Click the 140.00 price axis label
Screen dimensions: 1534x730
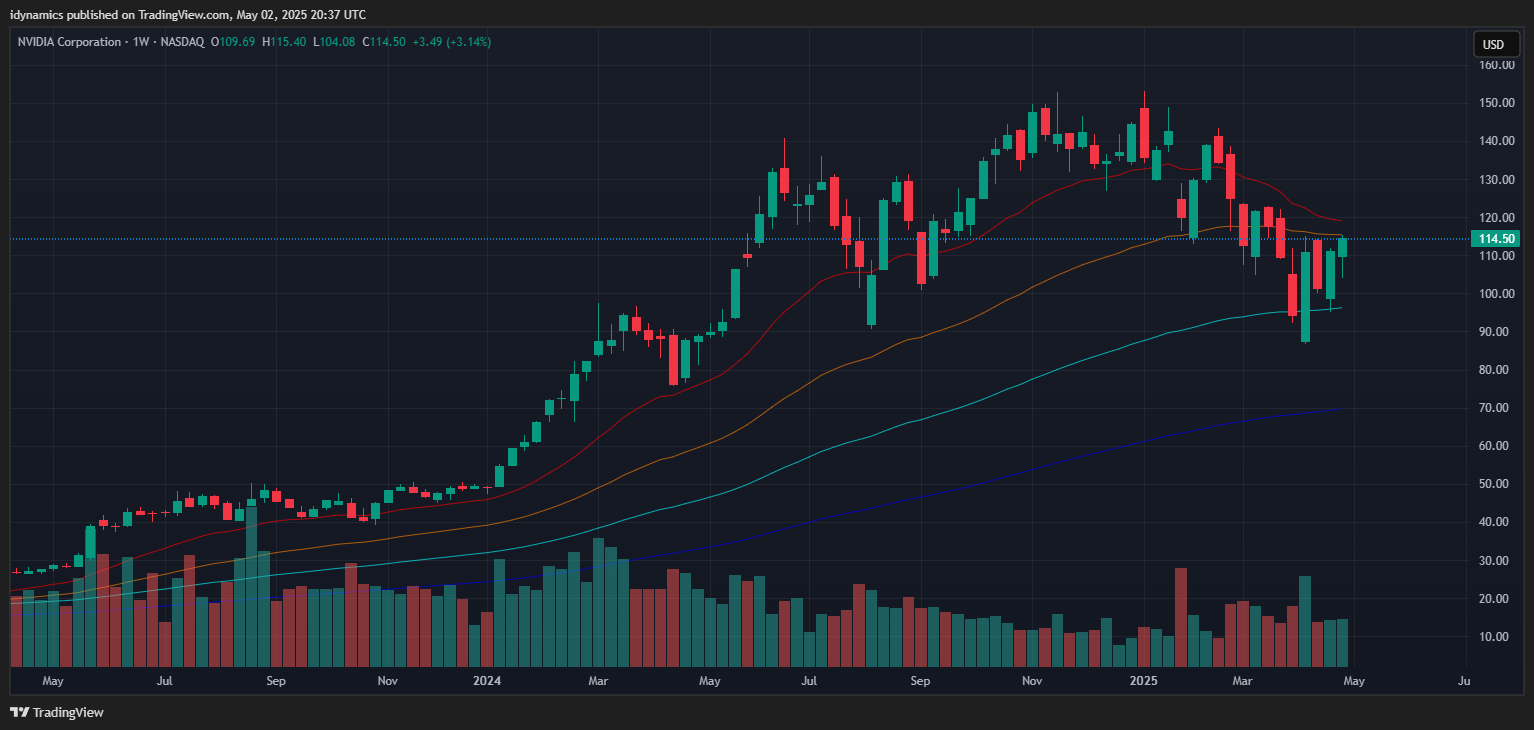[x=1496, y=141]
